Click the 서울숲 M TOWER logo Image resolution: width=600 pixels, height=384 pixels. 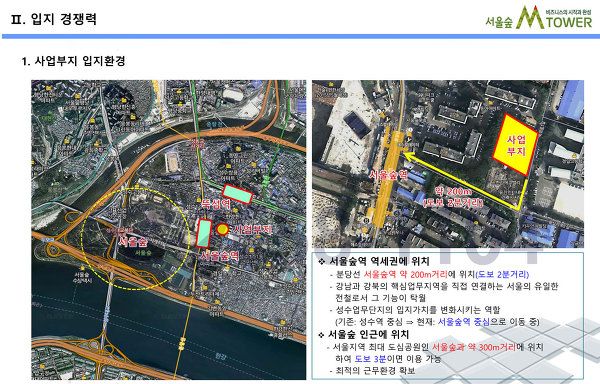pos(538,18)
